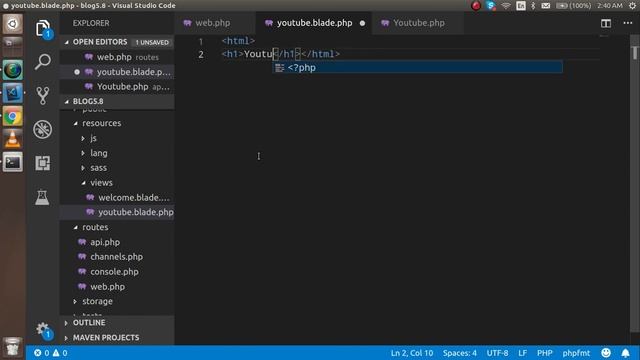The height and width of the screenshot is (360, 640).
Task: Open the Manage gear icon
Action: point(43,330)
